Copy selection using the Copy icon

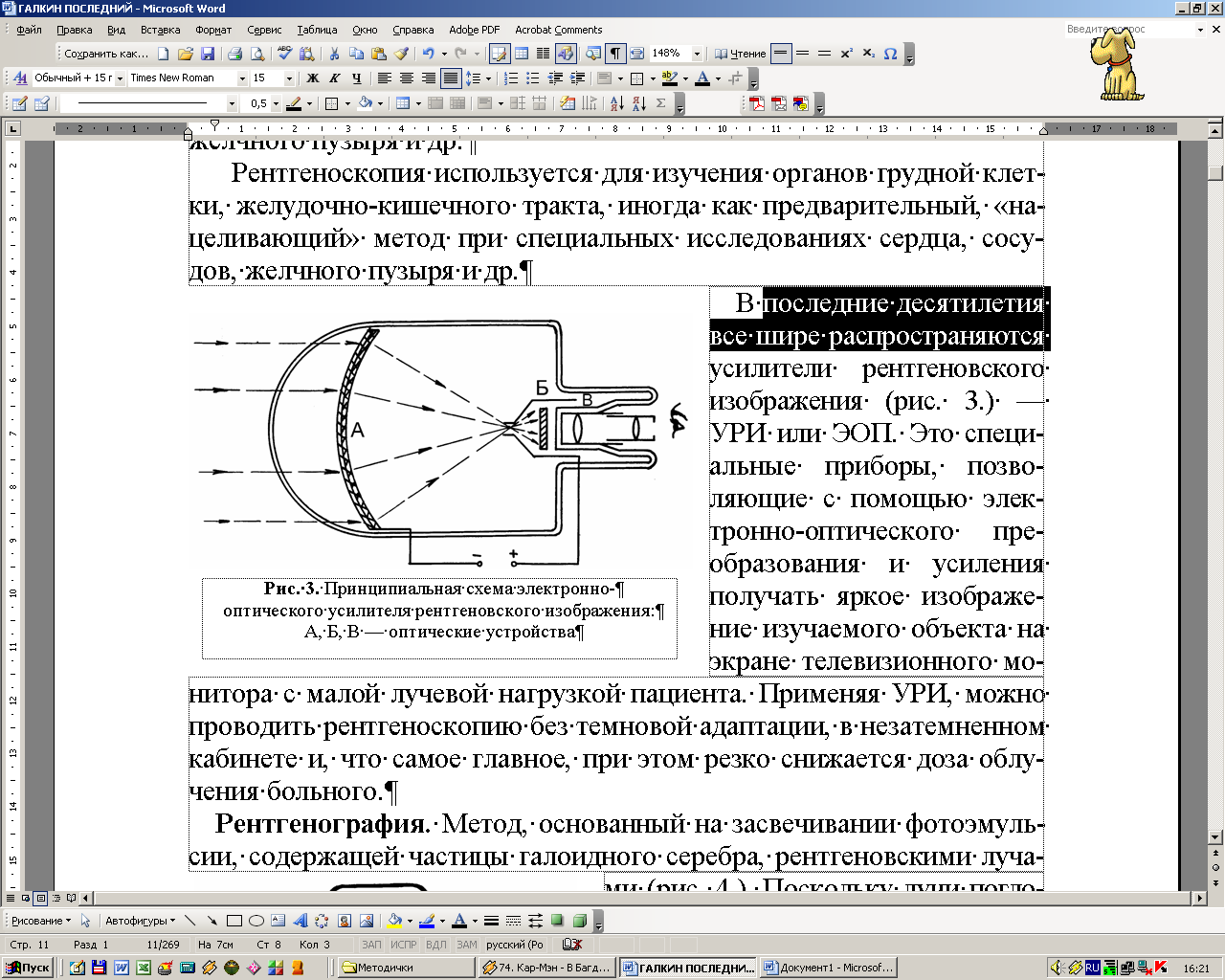tap(356, 54)
